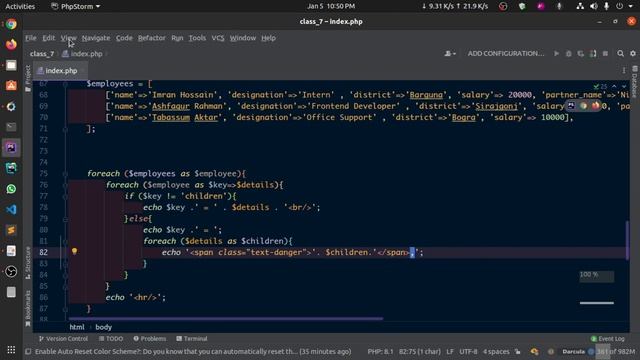Go to previous highlighted error arrow
640x360 pixels.
(x=614, y=86)
